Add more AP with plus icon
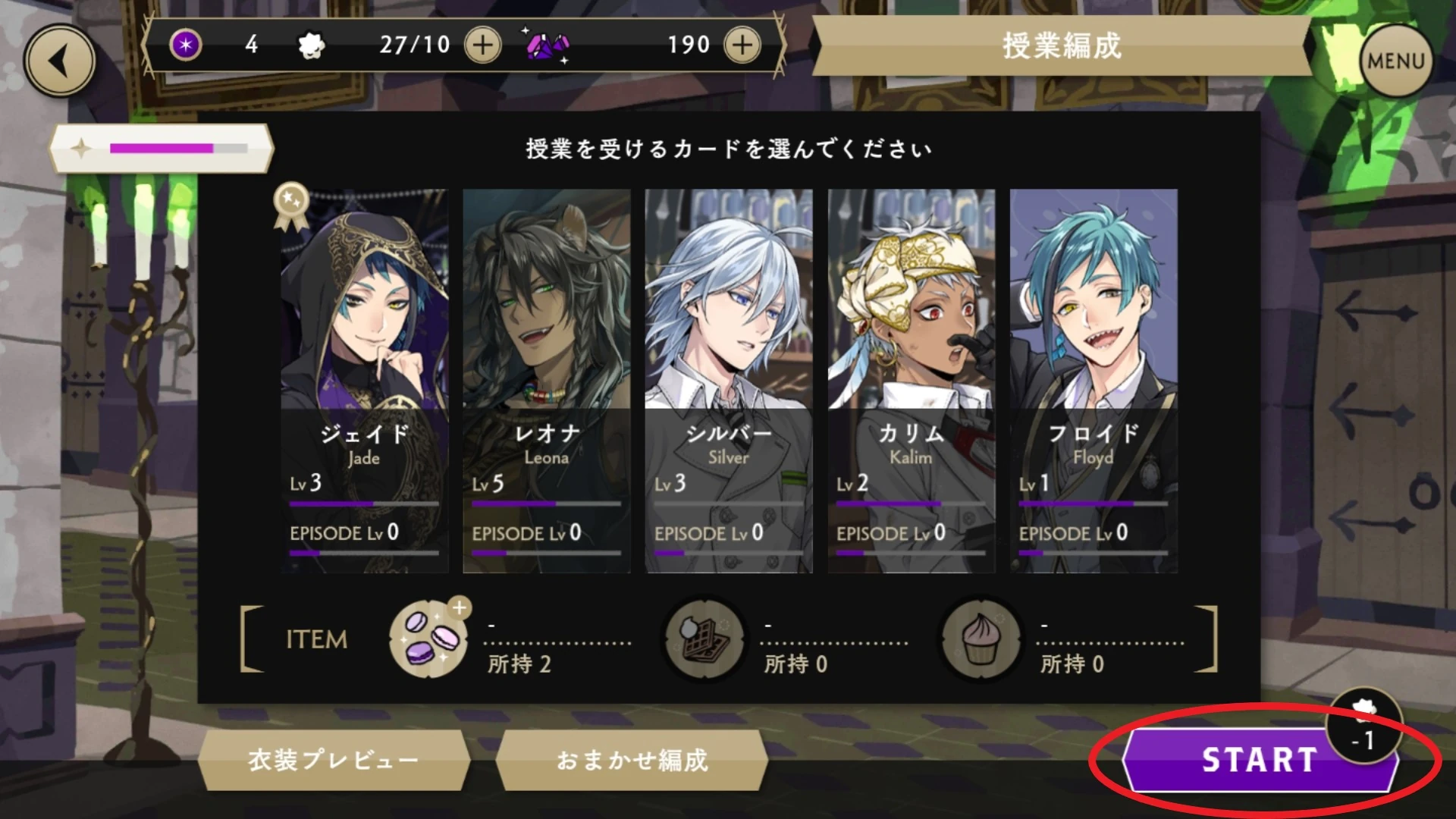This screenshot has height=819, width=1456. [482, 45]
